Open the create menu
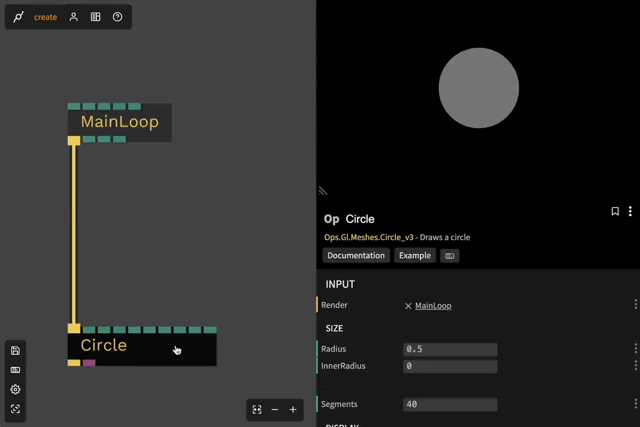The width and height of the screenshot is (640, 427). point(45,17)
